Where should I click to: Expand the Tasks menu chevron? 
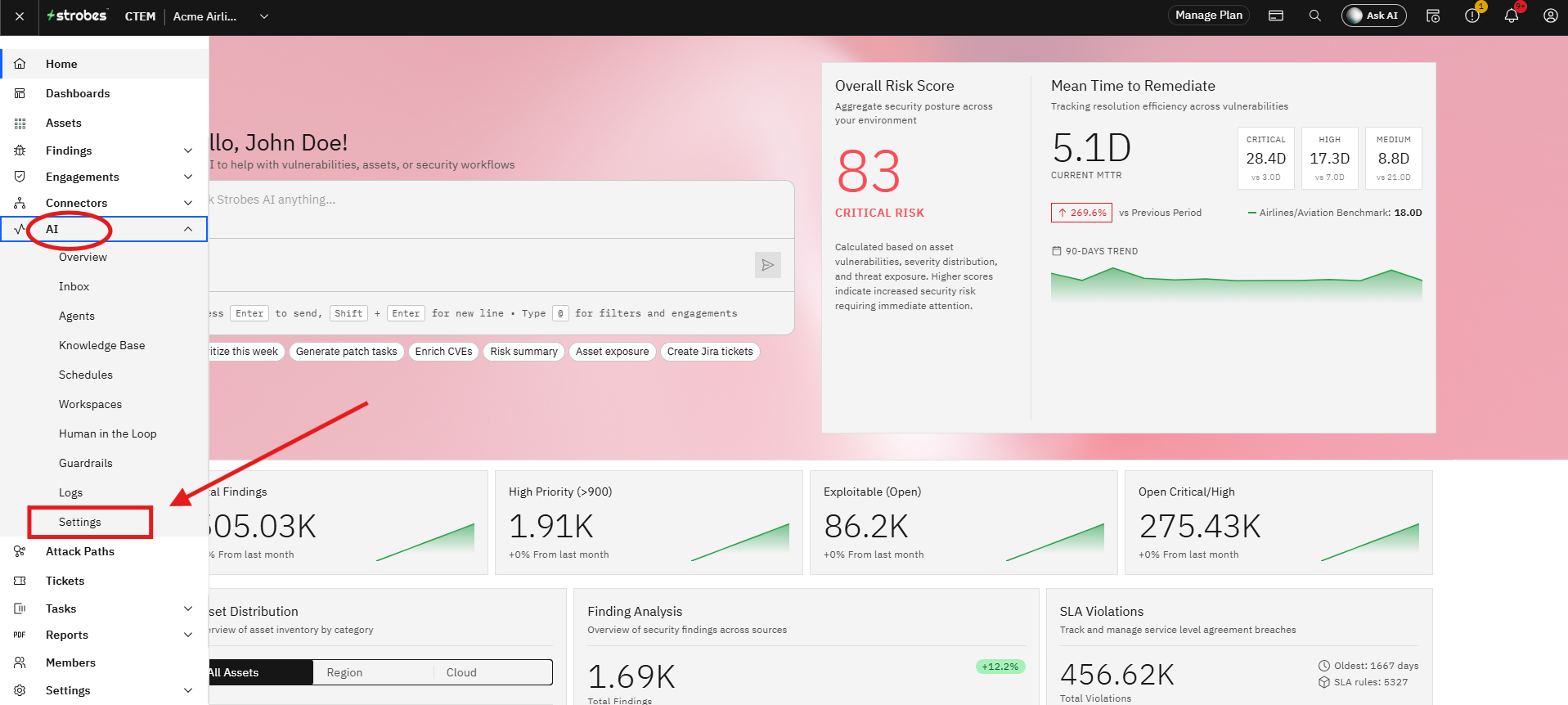tap(188, 608)
